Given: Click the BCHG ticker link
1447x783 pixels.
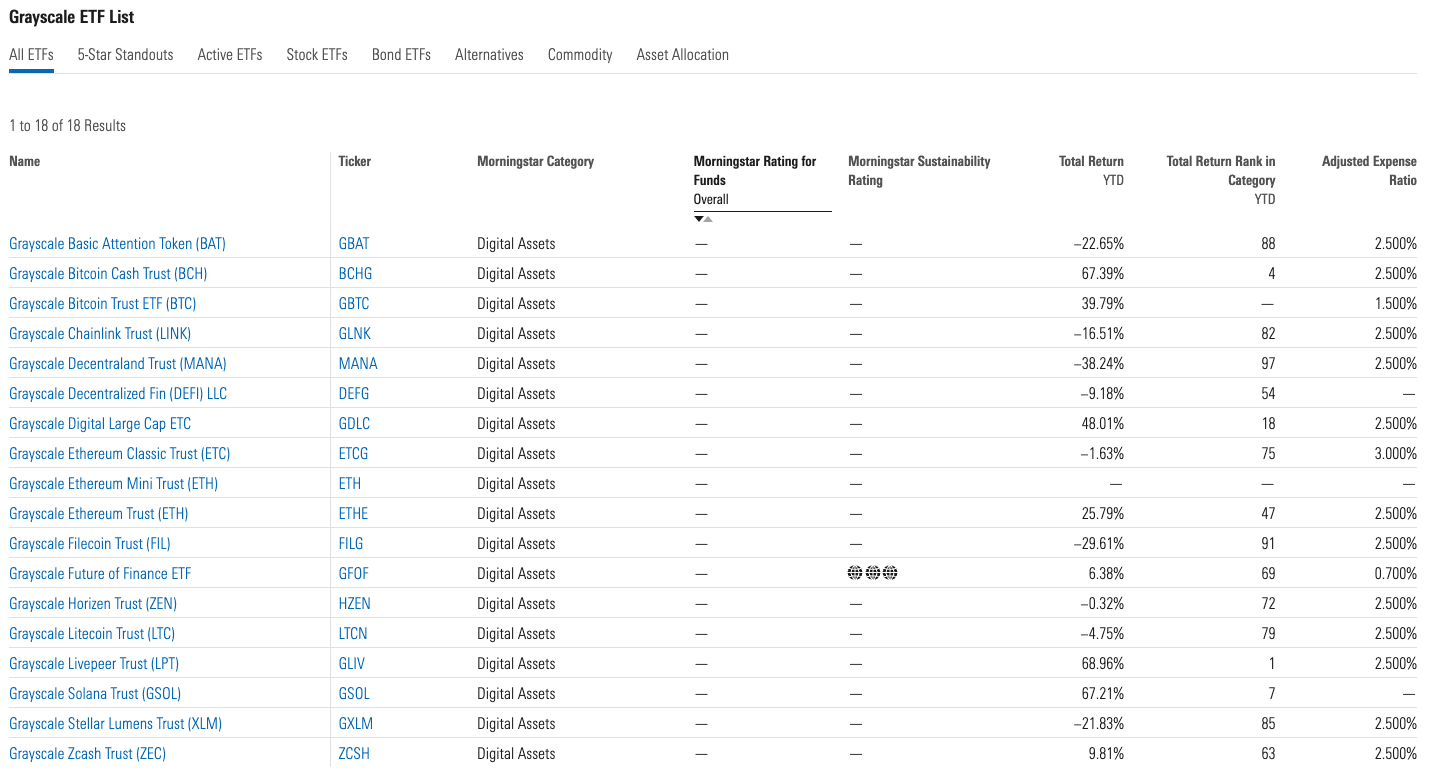Looking at the screenshot, I should [x=355, y=274].
